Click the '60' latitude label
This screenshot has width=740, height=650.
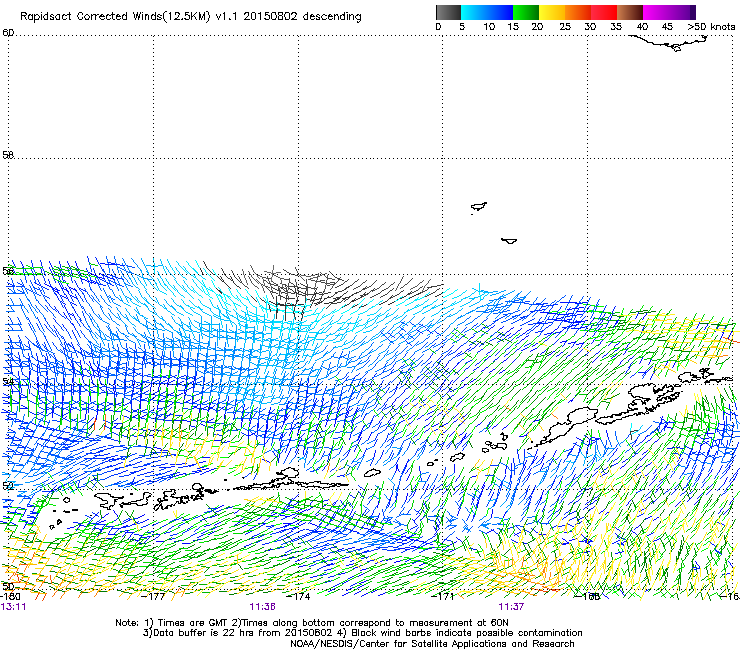coord(8,33)
